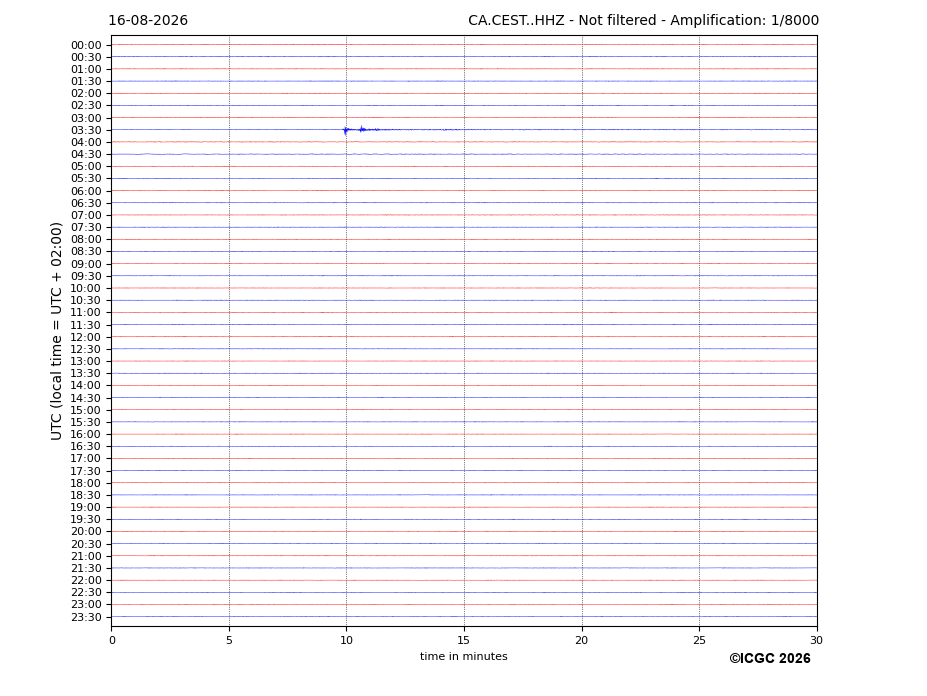Click the 00:30 time label
This screenshot has width=927, height=696.
[x=86, y=57]
